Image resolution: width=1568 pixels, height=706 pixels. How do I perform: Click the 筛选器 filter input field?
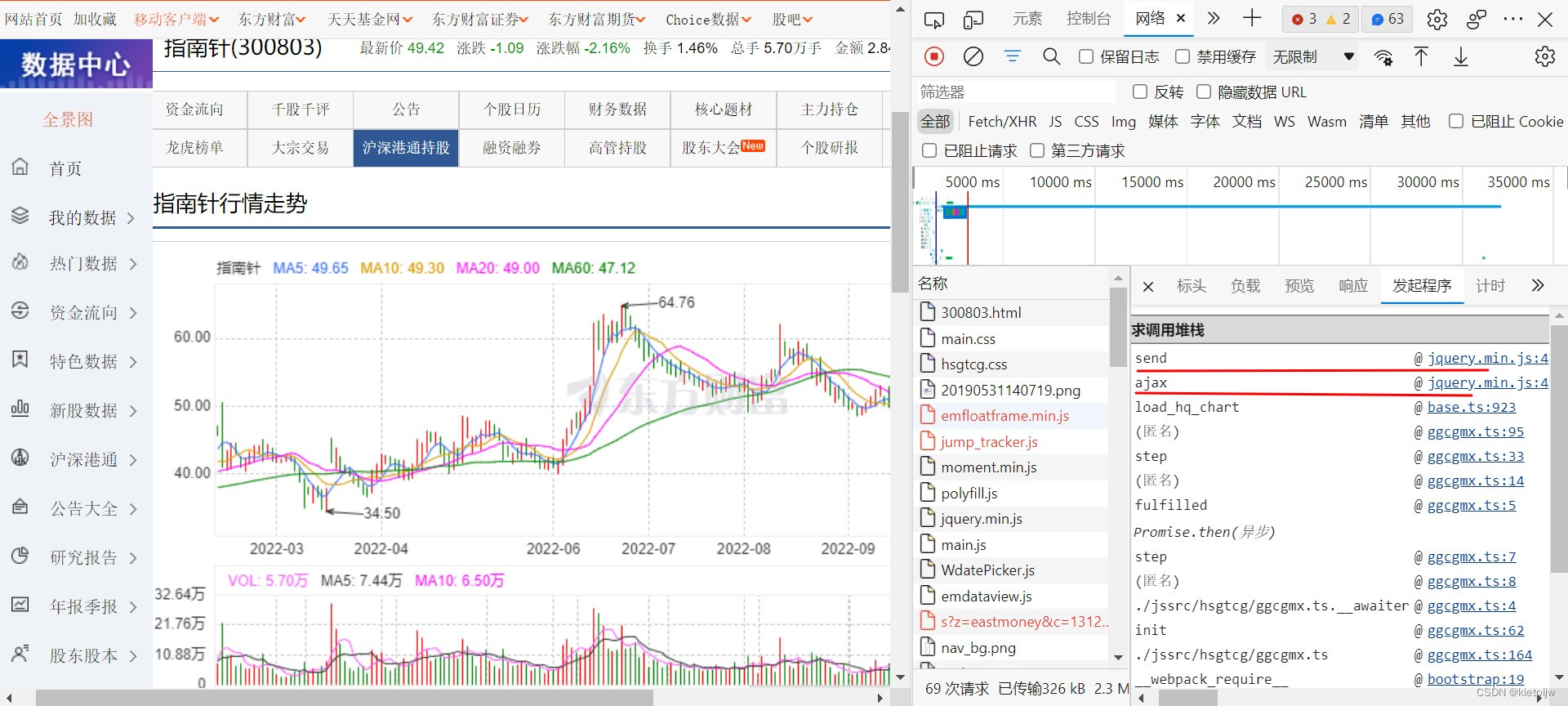click(x=1016, y=92)
